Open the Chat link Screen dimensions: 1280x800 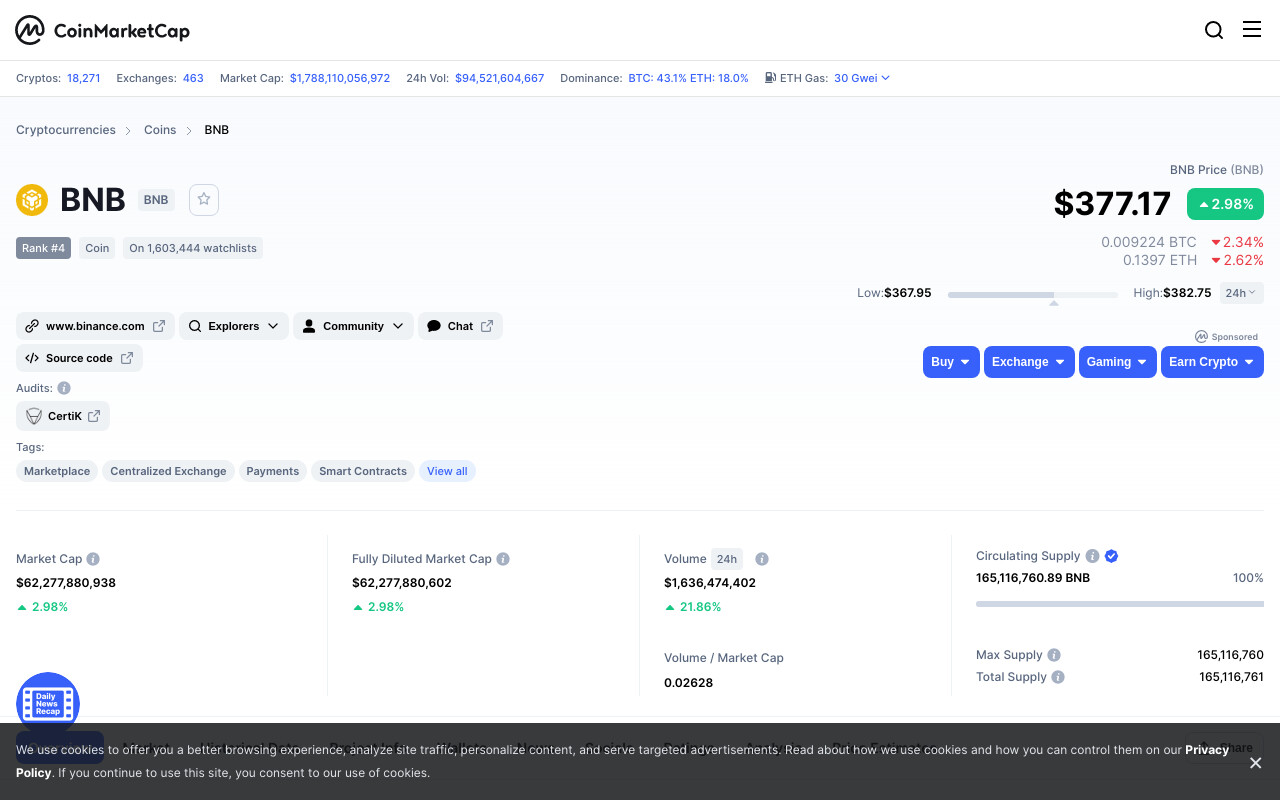(x=460, y=326)
